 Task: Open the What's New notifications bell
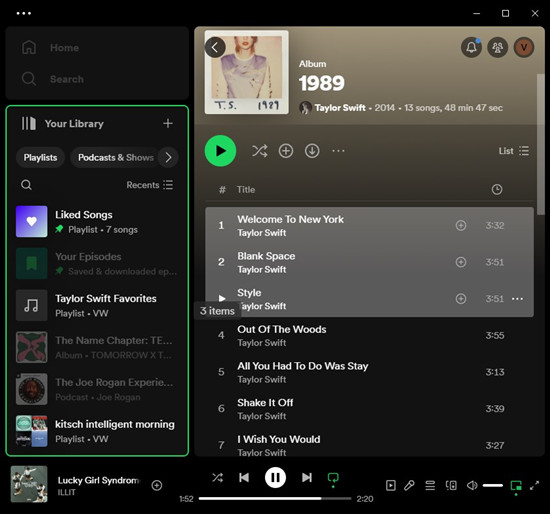[x=471, y=47]
